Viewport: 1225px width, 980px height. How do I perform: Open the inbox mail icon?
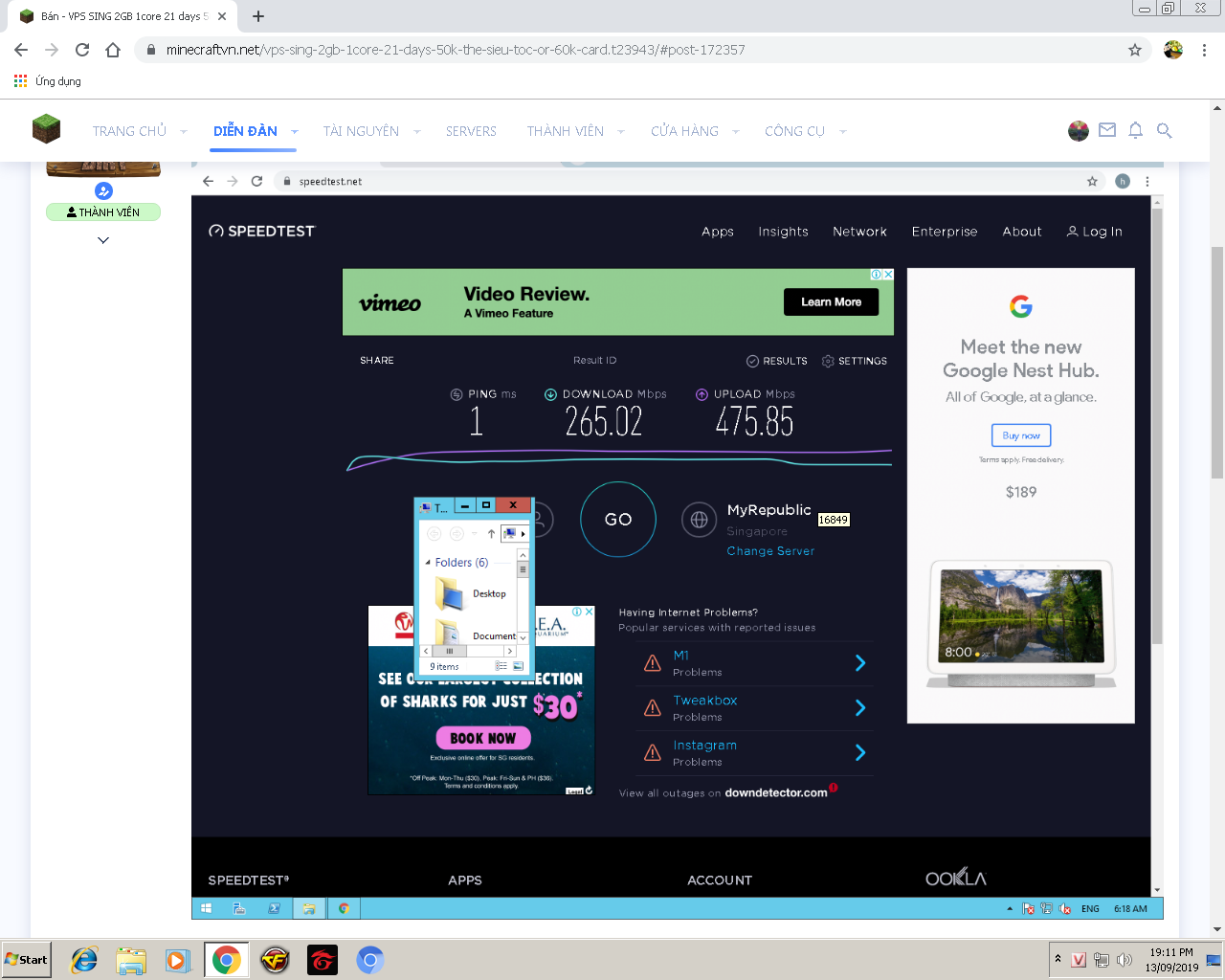(x=1107, y=130)
